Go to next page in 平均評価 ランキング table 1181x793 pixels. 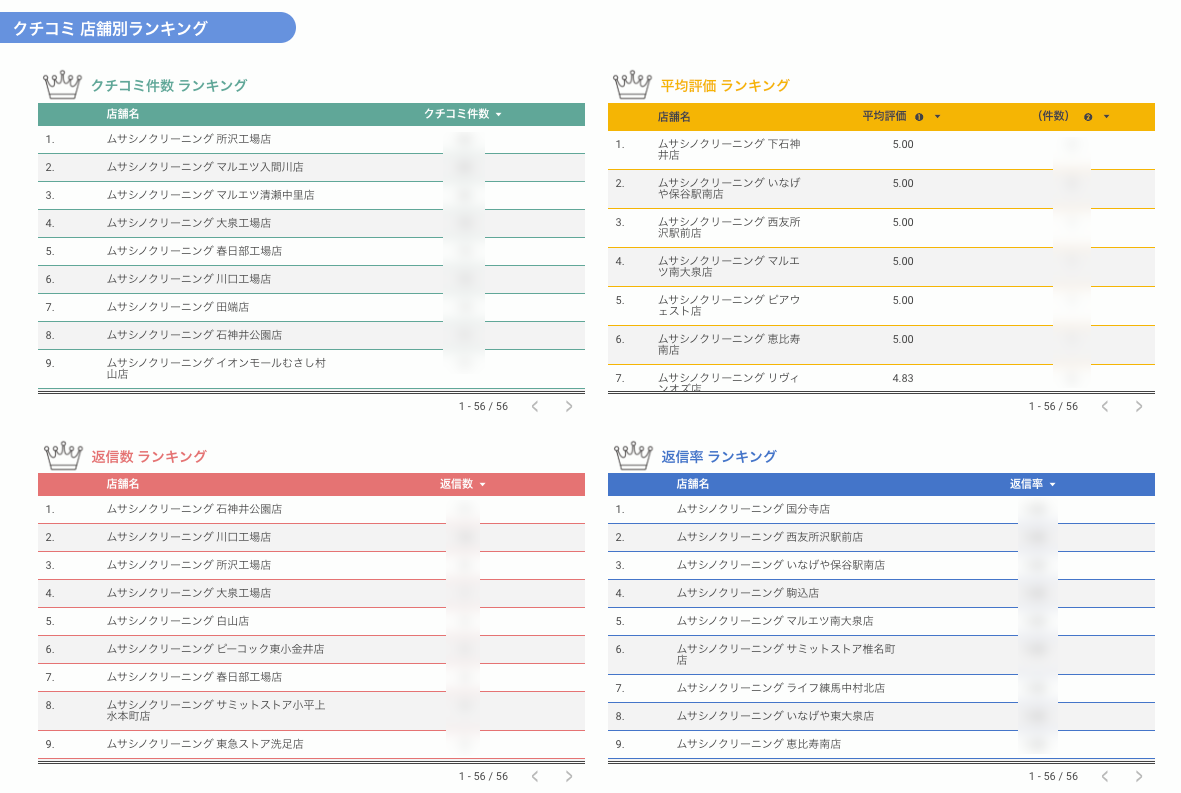click(x=1139, y=407)
